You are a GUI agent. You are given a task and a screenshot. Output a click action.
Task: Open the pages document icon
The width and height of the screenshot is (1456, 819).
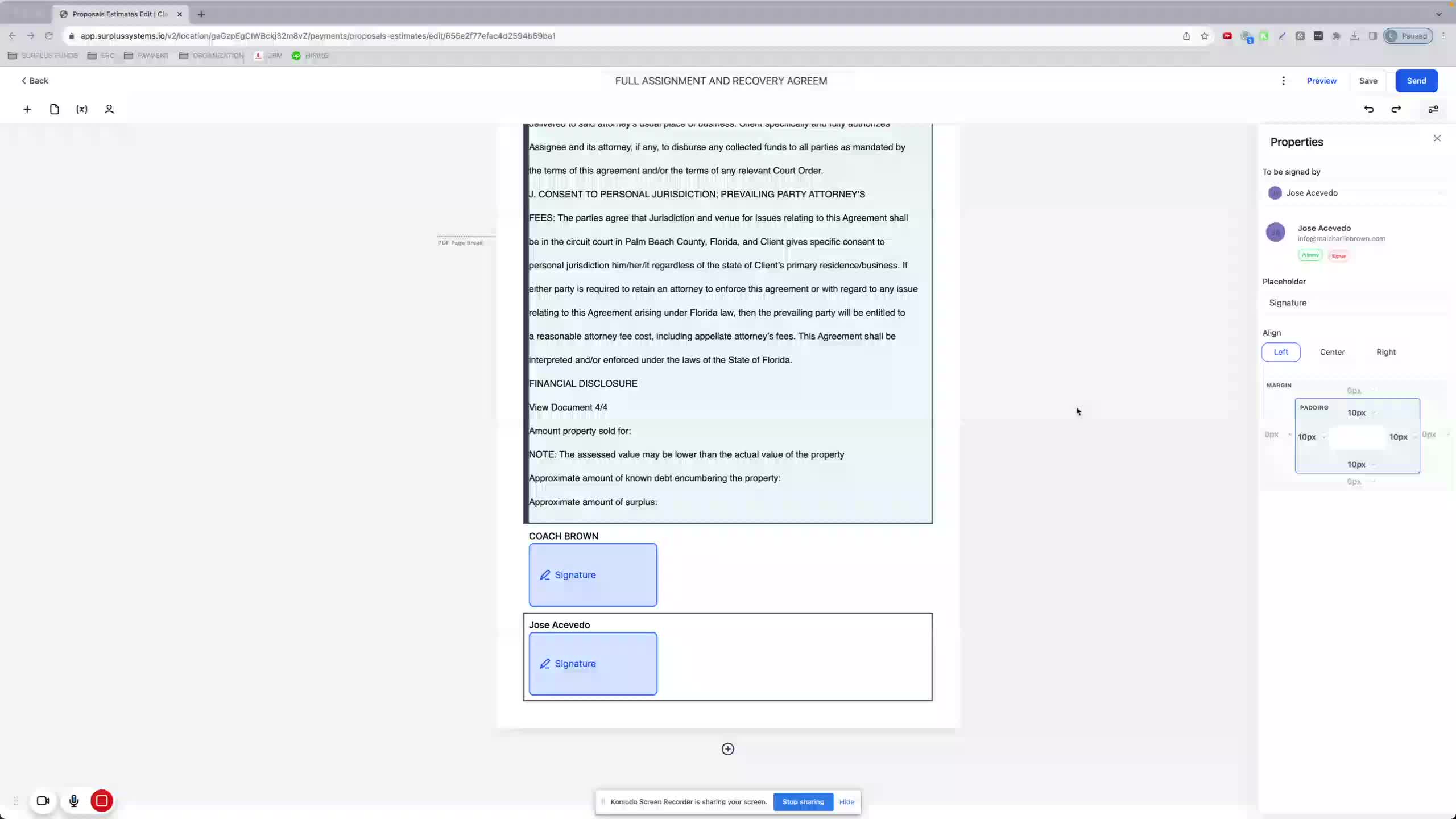(54, 109)
